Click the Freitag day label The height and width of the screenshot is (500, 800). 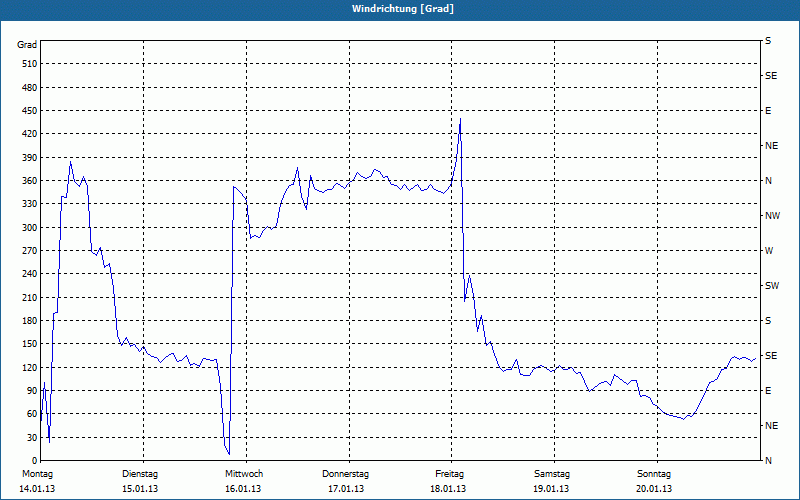[x=449, y=474]
